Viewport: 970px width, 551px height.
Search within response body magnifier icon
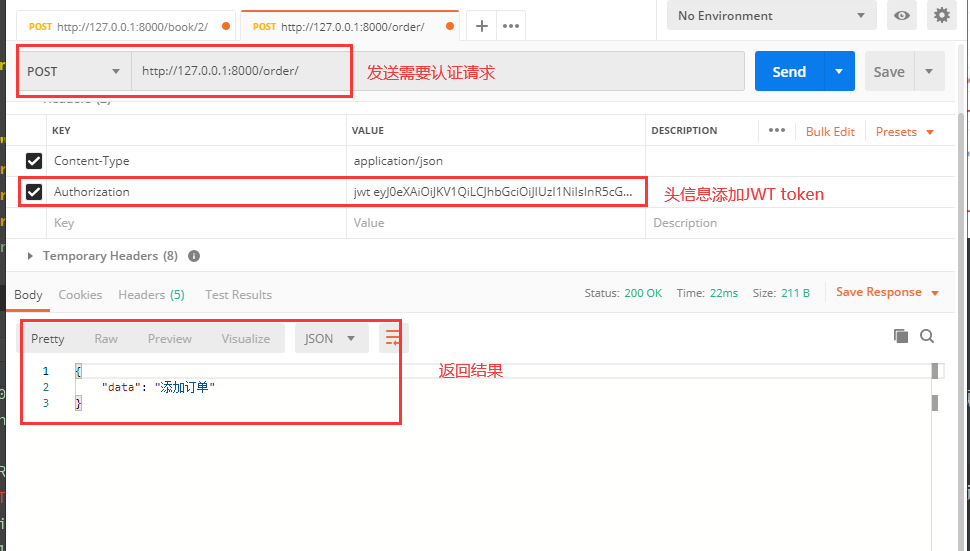pos(927,336)
